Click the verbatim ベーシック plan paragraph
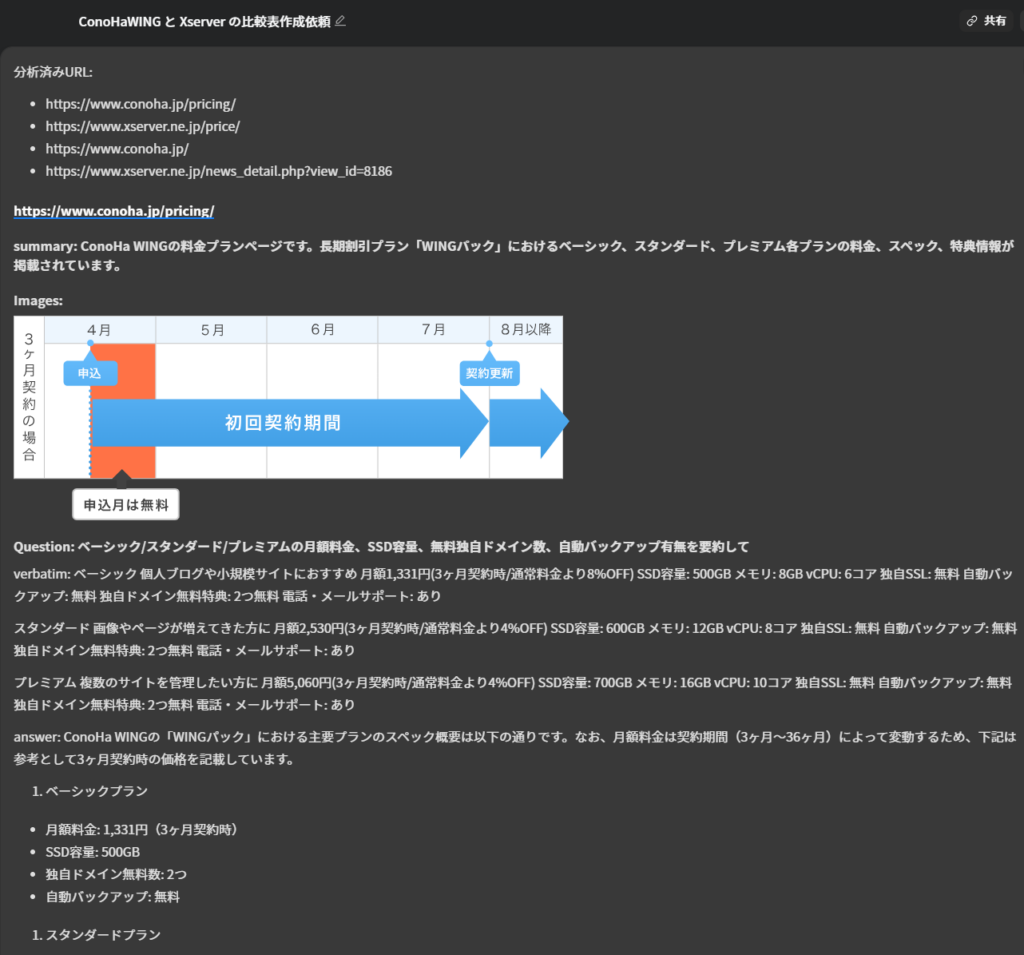 click(x=513, y=585)
